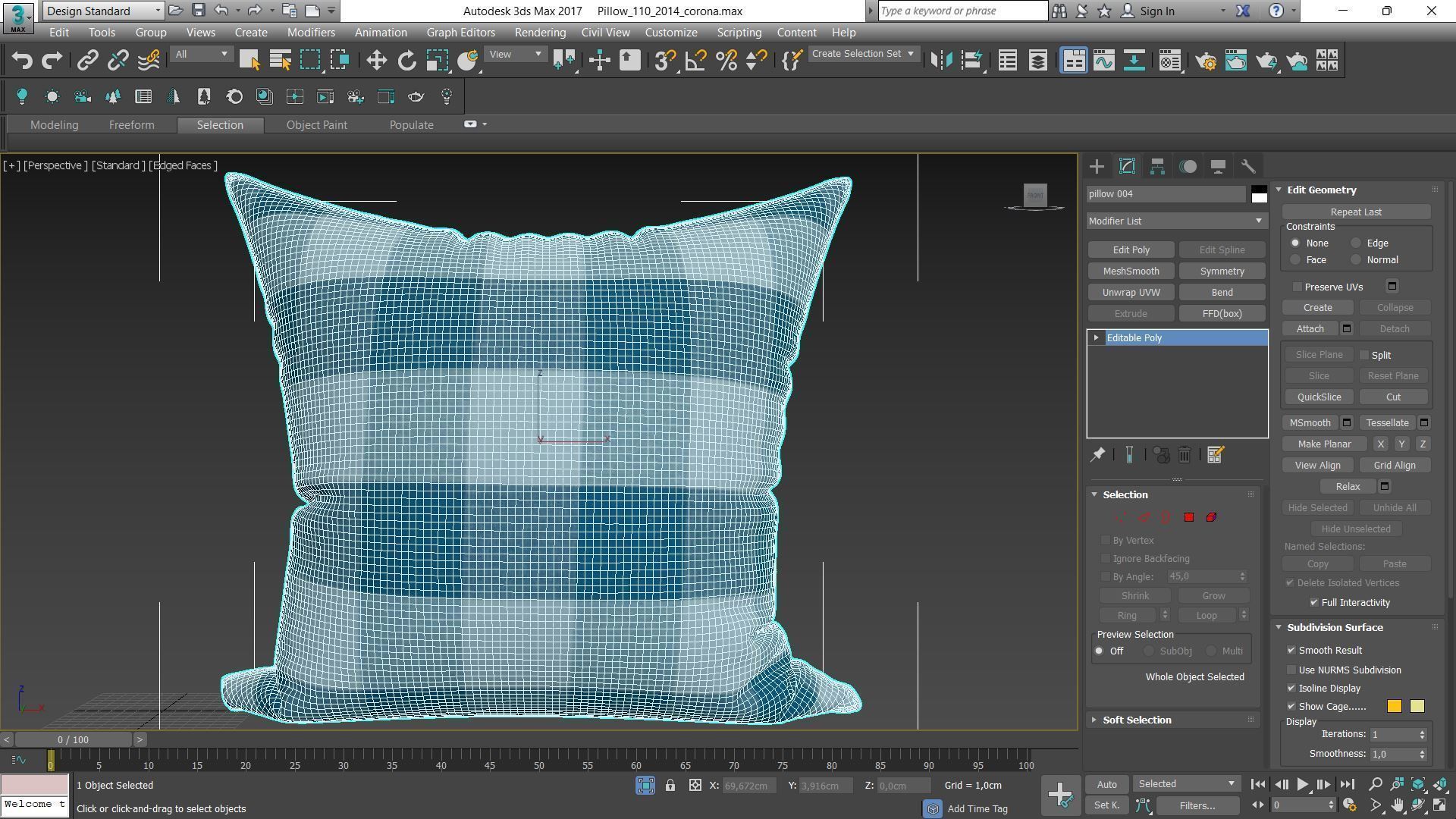
Task: Click Pin Stack icon
Action: coord(1097,455)
